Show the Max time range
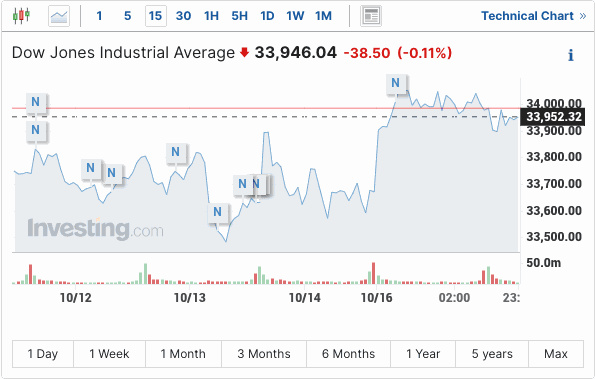The height and width of the screenshot is (379, 595). pyautogui.click(x=556, y=354)
